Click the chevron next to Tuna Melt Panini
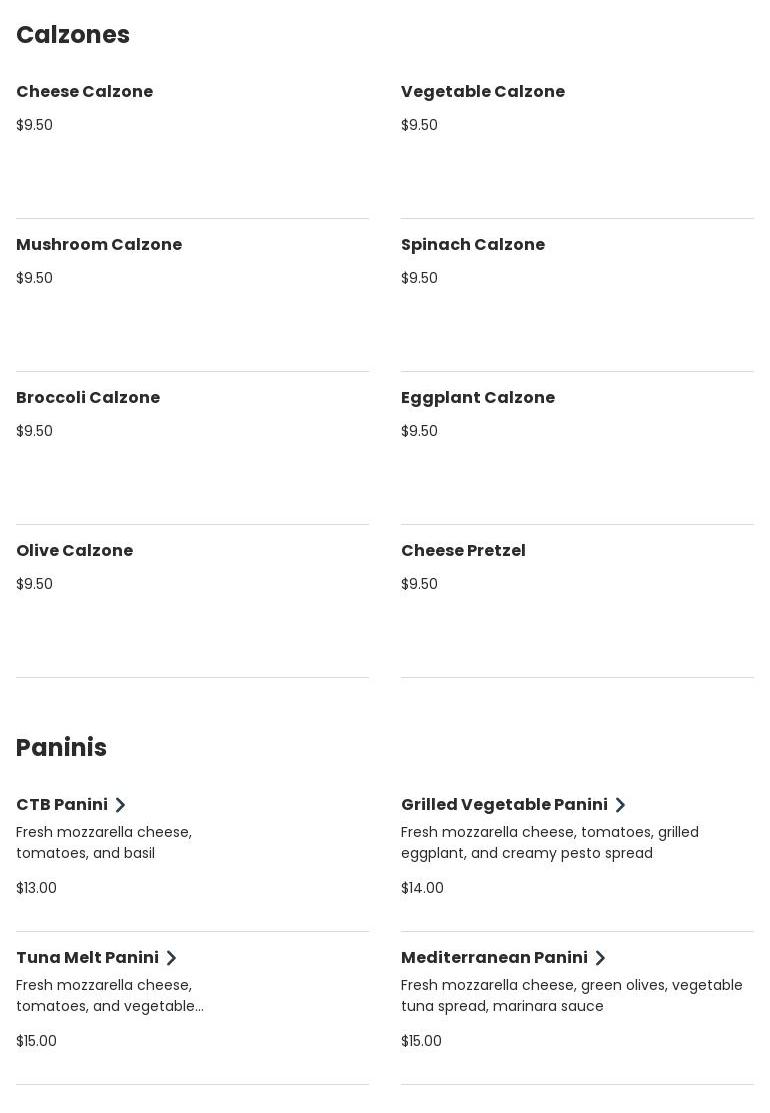Image resolution: width=770 pixels, height=1113 pixels. click(x=171, y=958)
